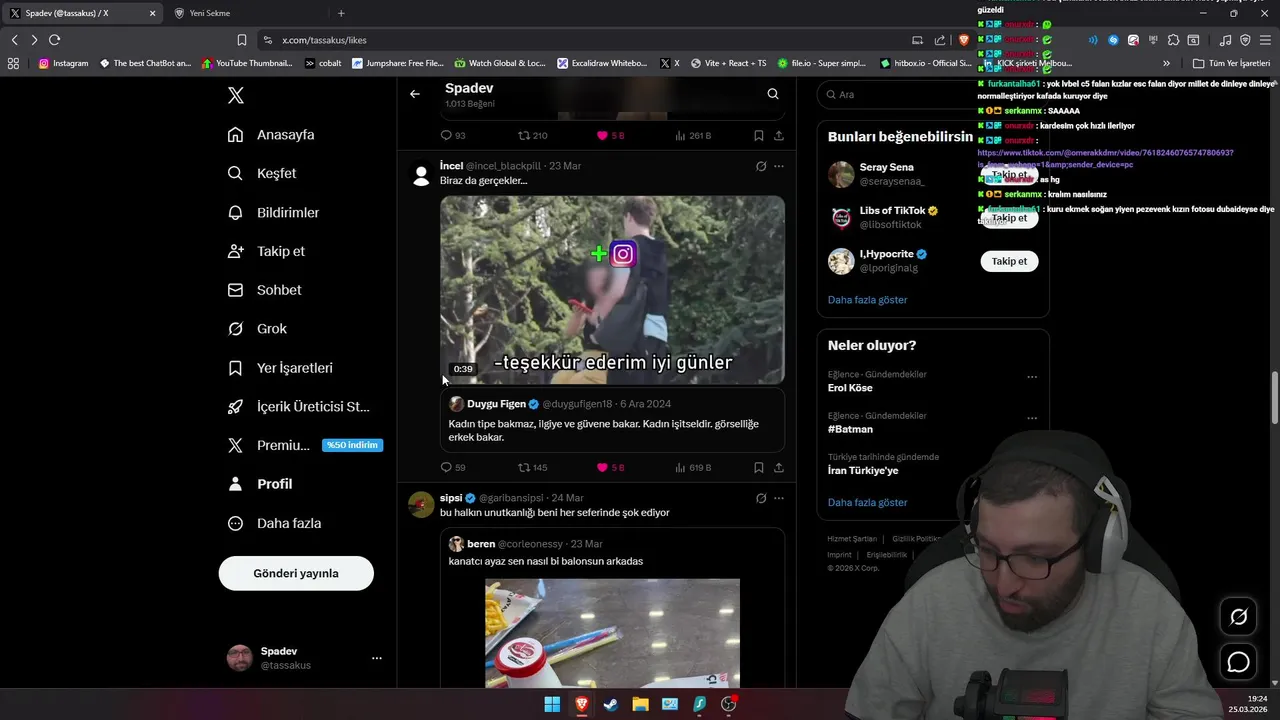The height and width of the screenshot is (720, 1280).
Task: Unlike İncel post heart icon
Action: [x=602, y=467]
